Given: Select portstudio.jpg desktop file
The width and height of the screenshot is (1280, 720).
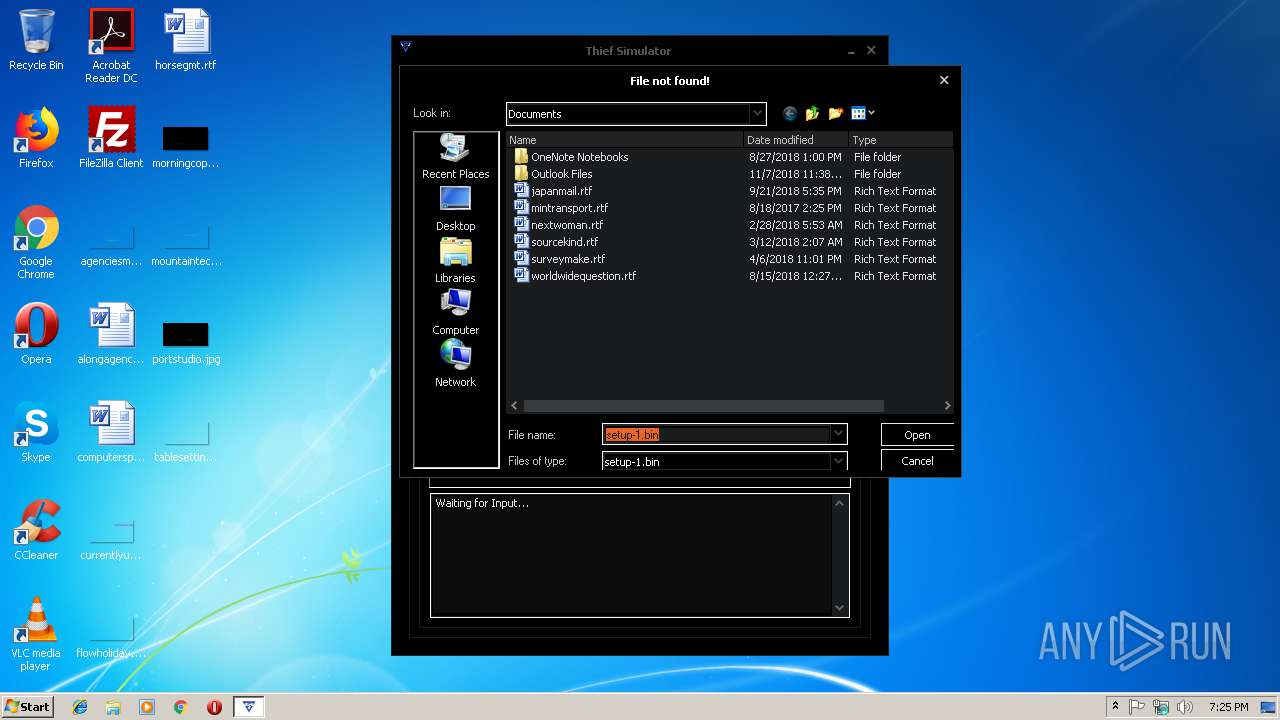Looking at the screenshot, I should coord(186,343).
